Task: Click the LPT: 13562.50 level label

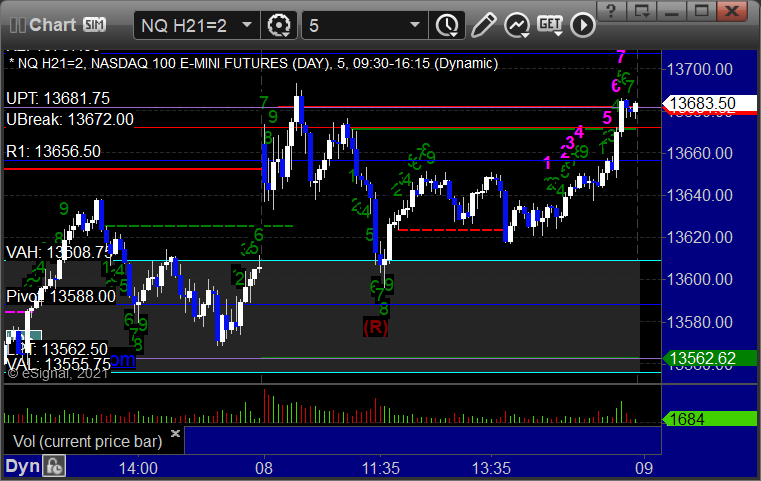Action: click(x=57, y=349)
